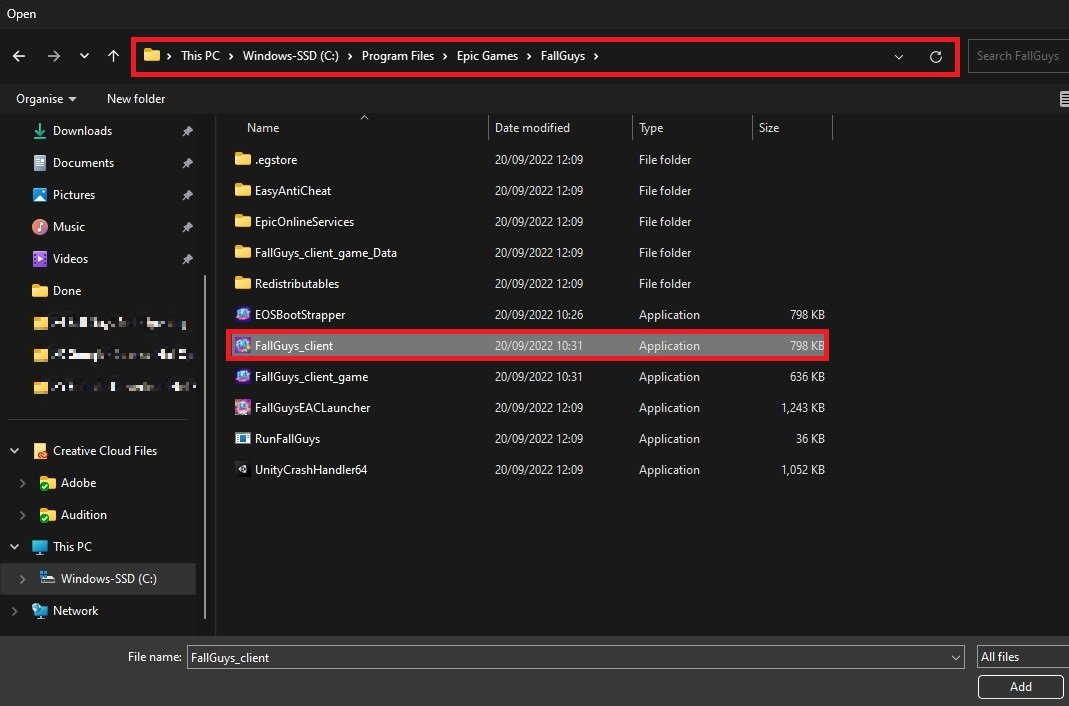The height and width of the screenshot is (706, 1069).
Task: Expand the Network tree node
Action: (x=14, y=611)
